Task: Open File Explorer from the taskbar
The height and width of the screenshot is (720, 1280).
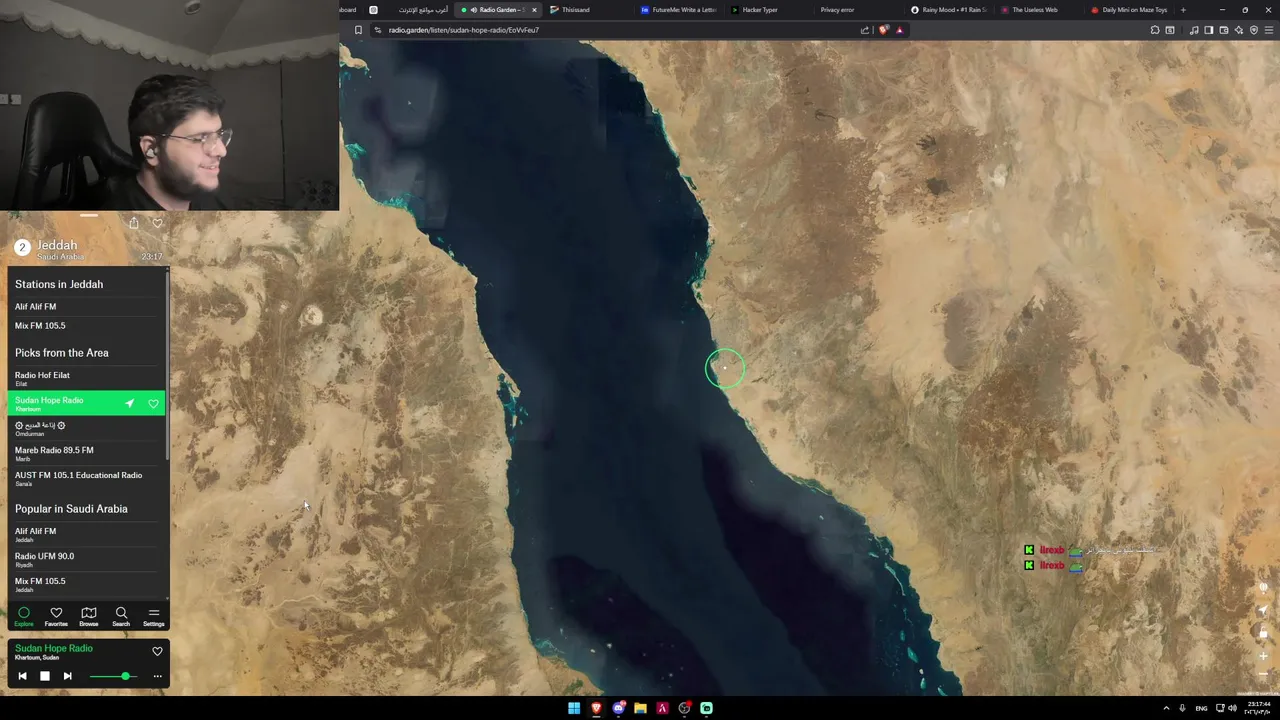Action: pyautogui.click(x=640, y=708)
